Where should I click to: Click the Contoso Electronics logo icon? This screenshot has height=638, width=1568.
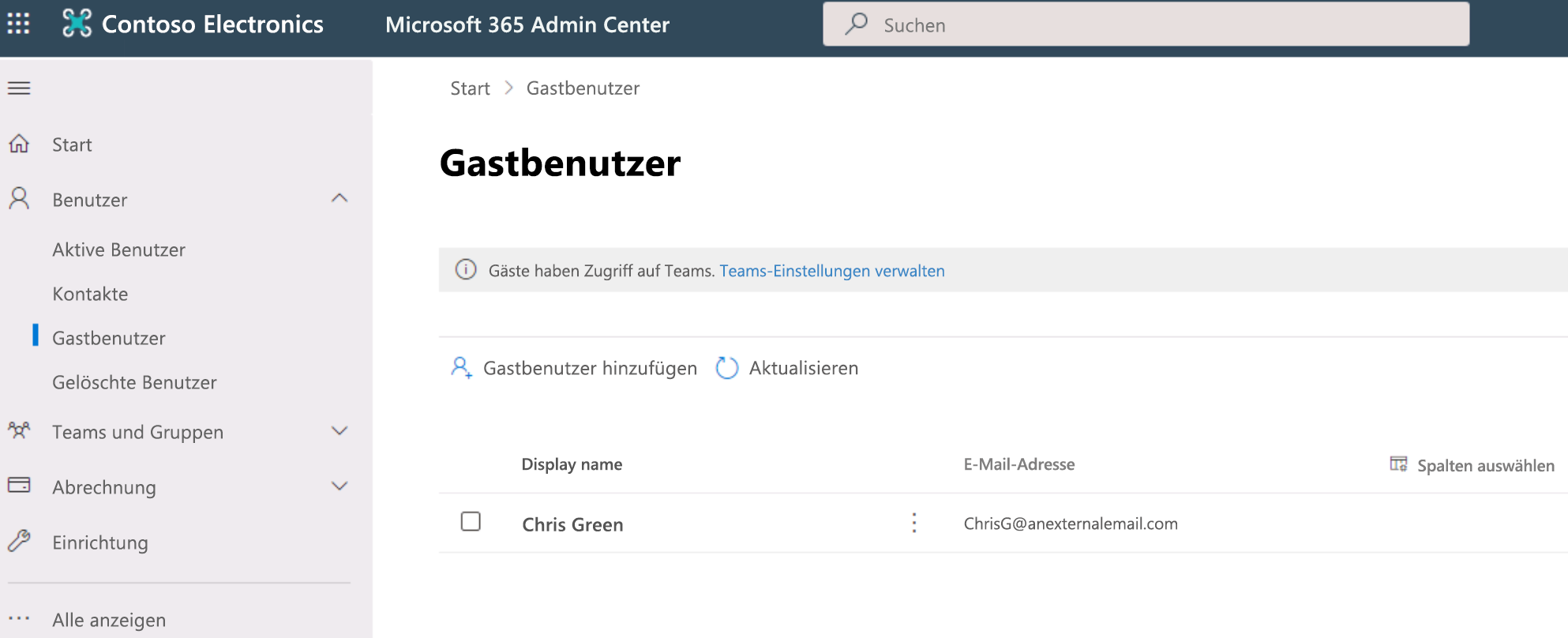coord(77,24)
